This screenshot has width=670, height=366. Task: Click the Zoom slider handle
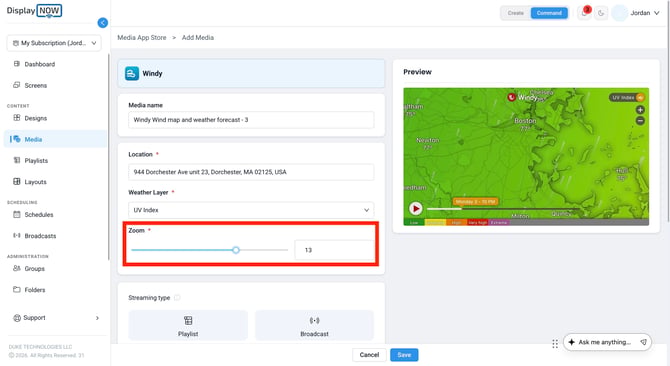(236, 250)
